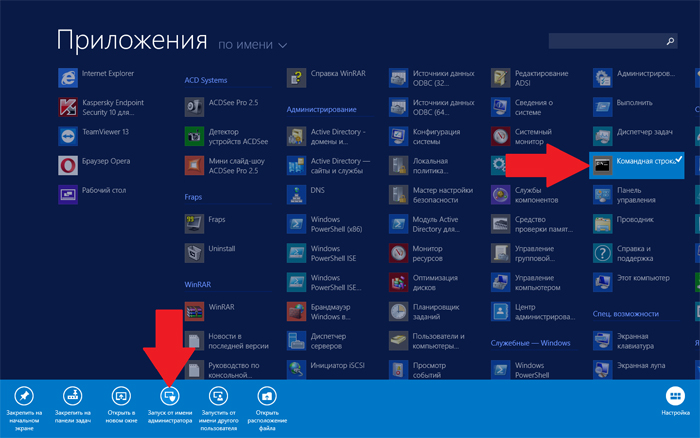The width and height of the screenshot is (700, 438).
Task: Click Запустить от имени другого пользователя
Action: [218, 409]
